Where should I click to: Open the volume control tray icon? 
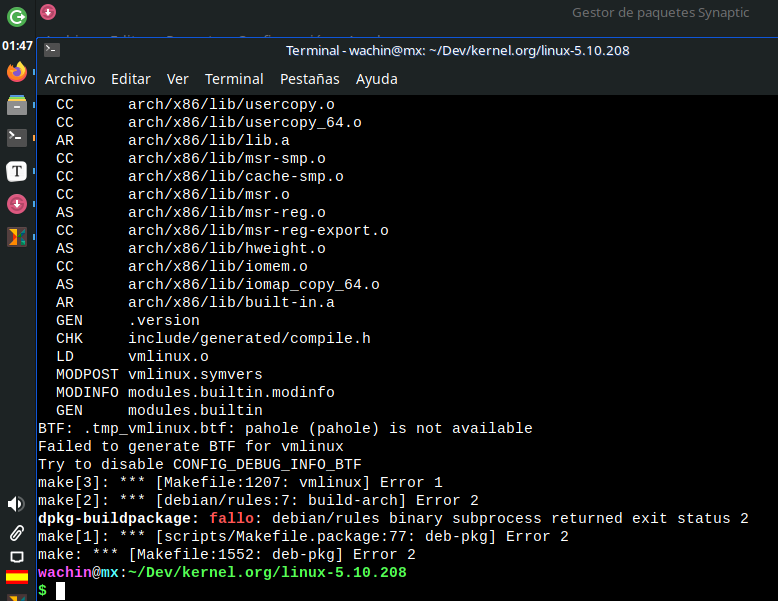point(16,504)
